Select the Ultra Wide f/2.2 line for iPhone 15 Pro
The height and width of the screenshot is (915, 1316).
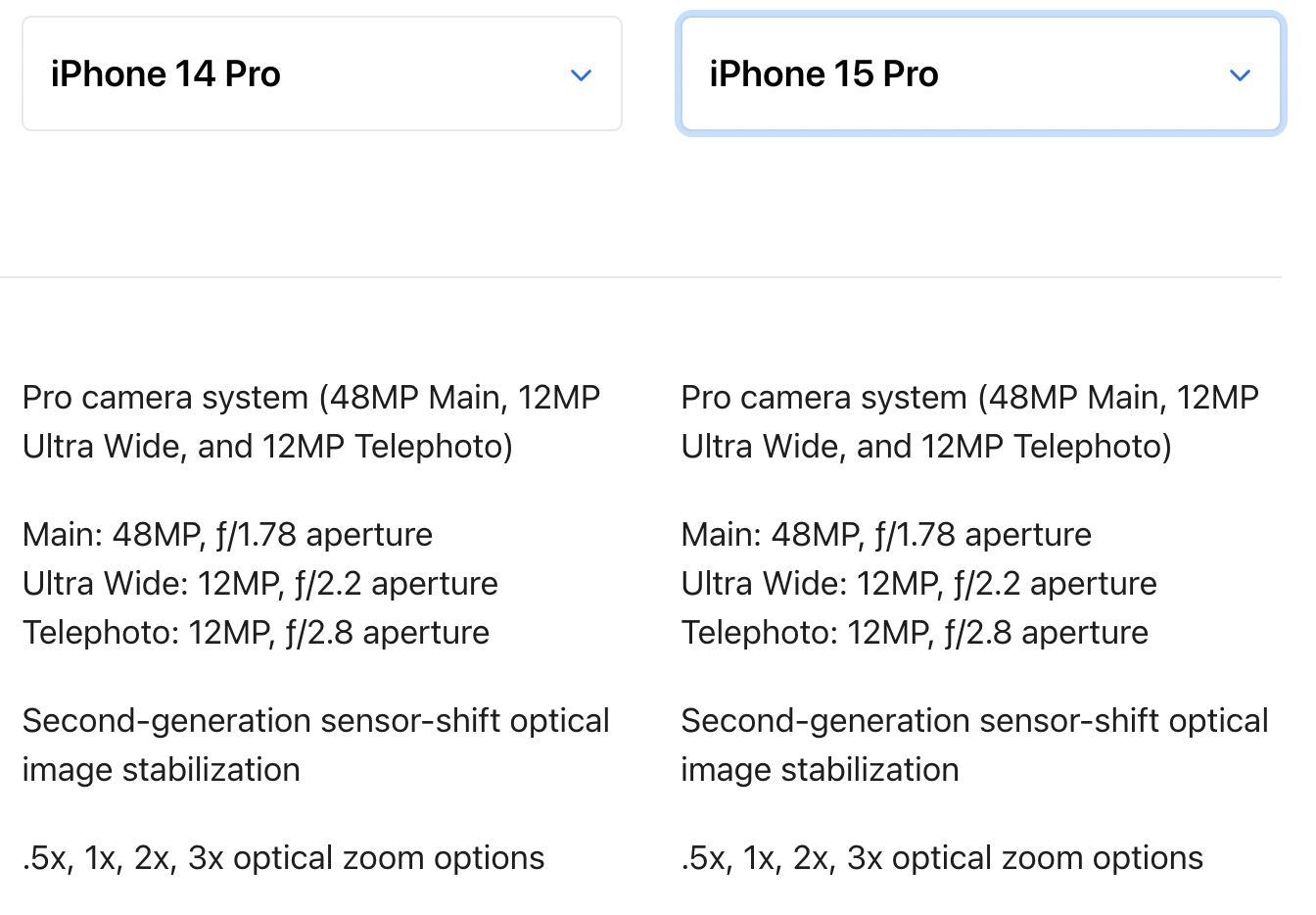pyautogui.click(x=918, y=584)
